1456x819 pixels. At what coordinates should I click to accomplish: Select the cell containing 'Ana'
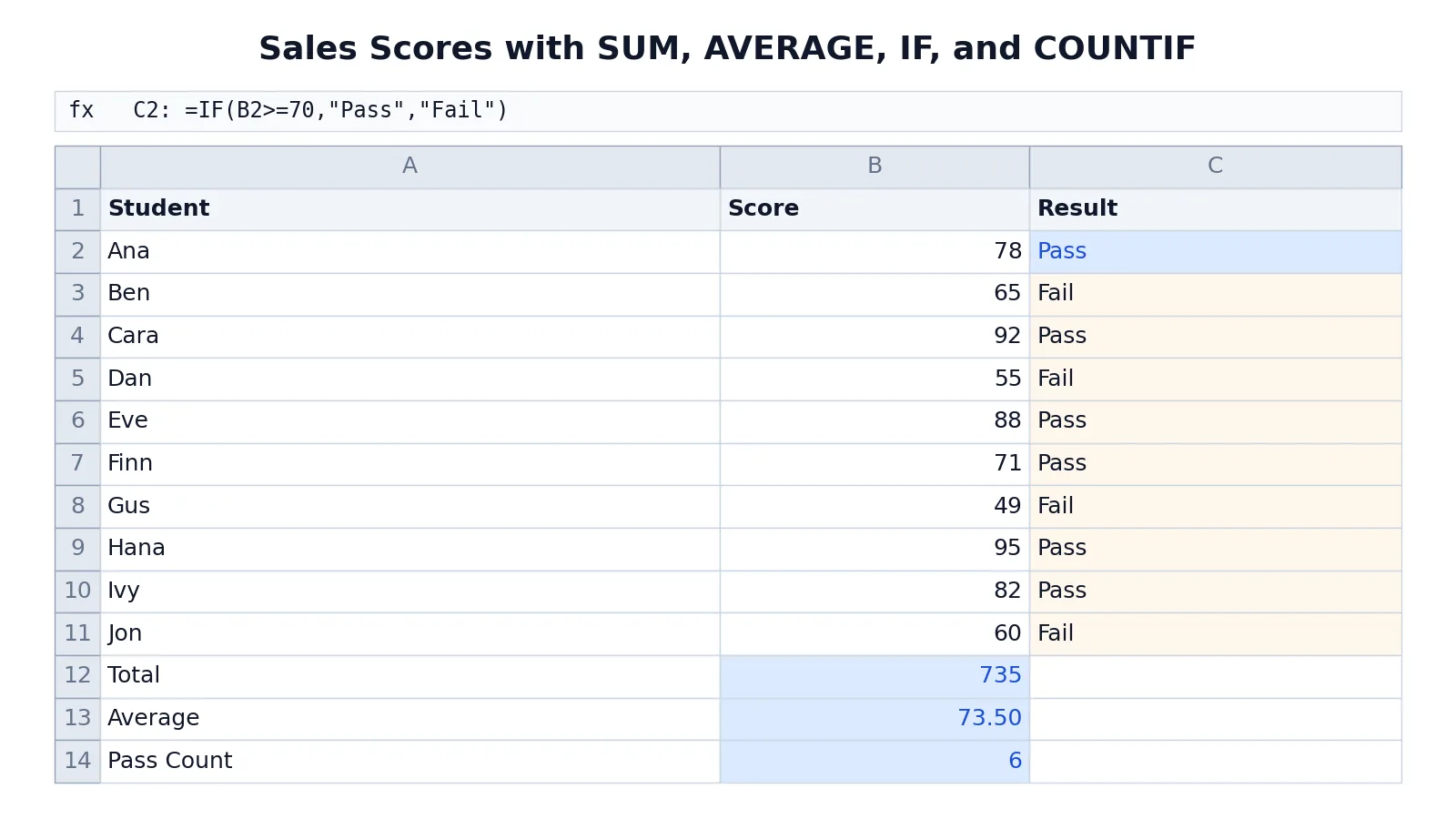pyautogui.click(x=410, y=252)
